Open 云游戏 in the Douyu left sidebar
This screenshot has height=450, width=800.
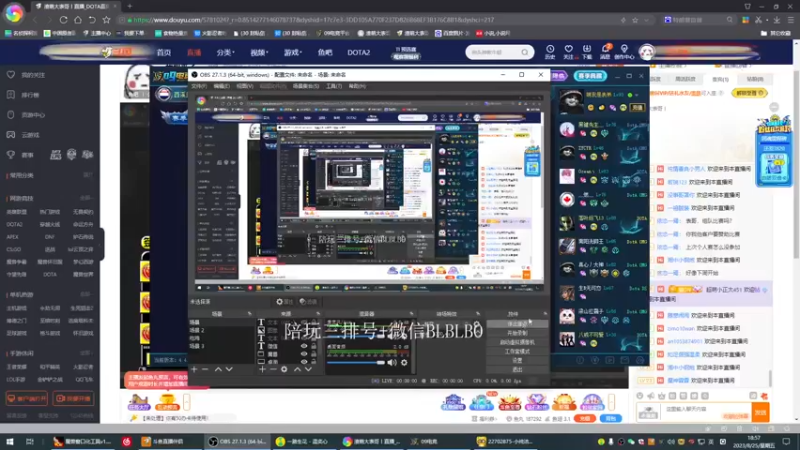point(24,135)
